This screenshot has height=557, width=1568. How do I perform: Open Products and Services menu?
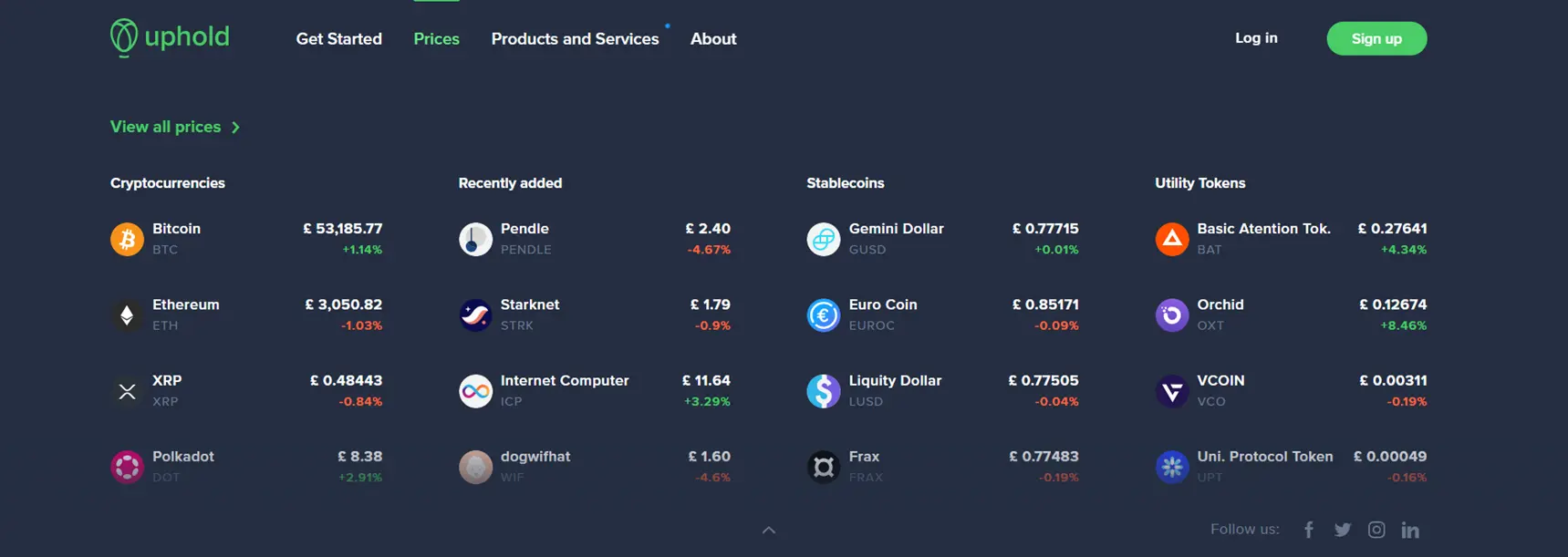tap(575, 38)
